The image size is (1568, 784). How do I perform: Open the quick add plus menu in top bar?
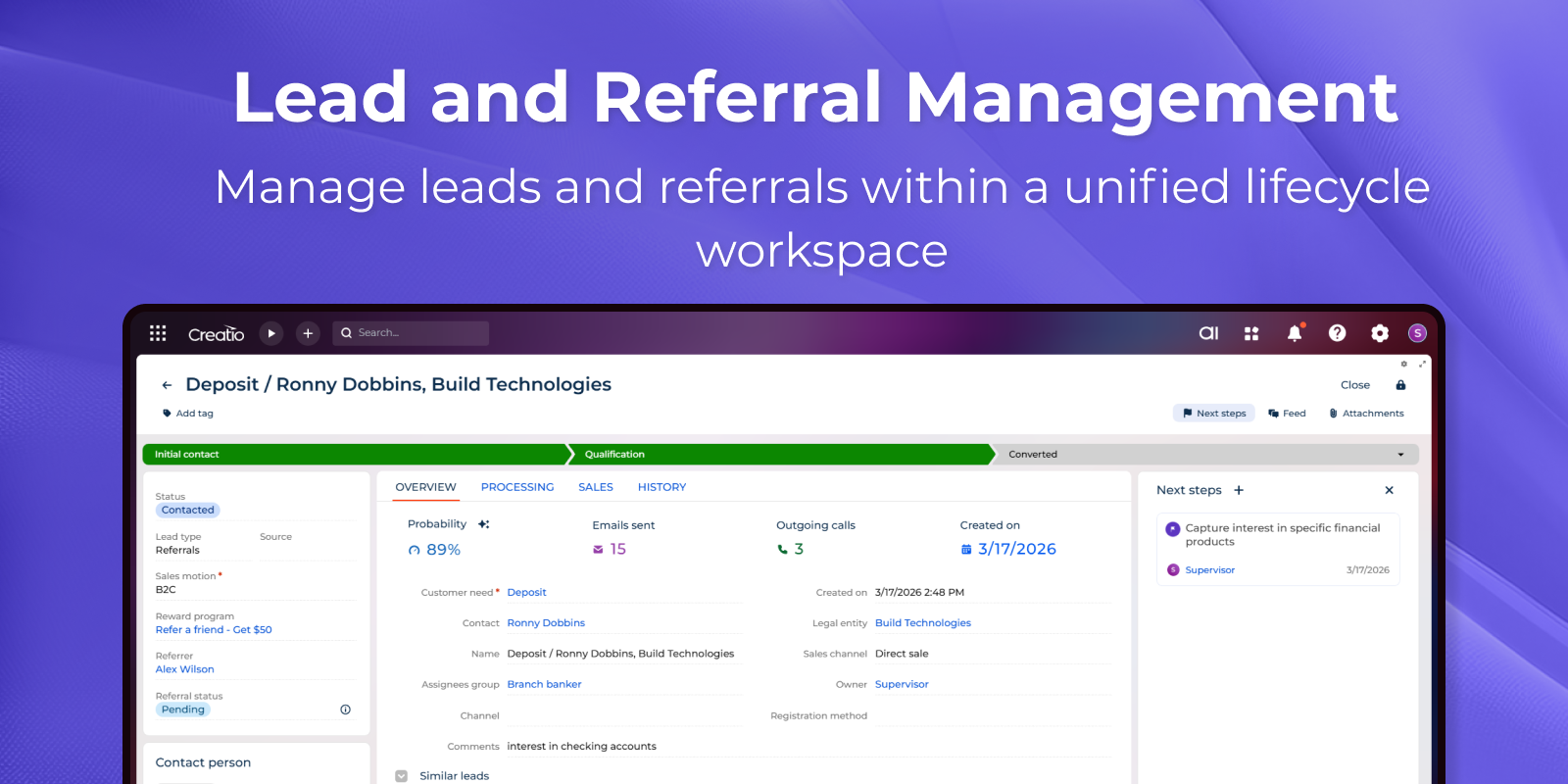tap(308, 333)
